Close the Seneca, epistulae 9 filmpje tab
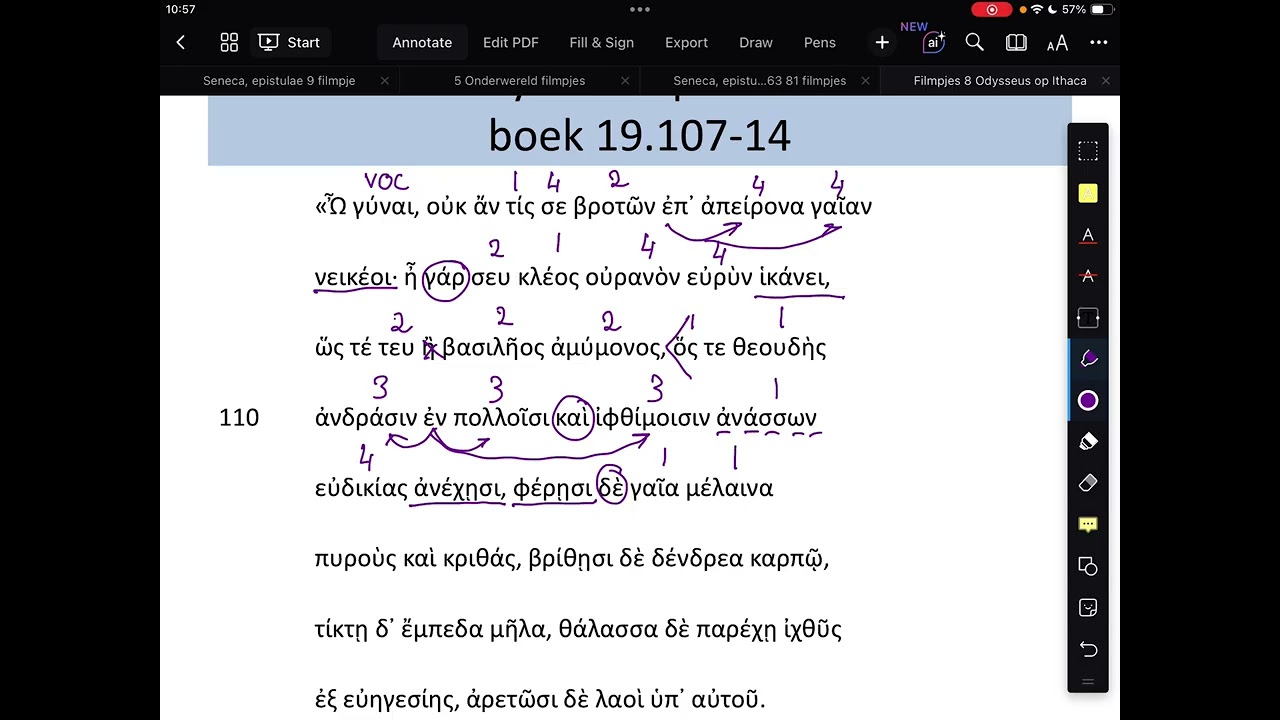This screenshot has width=1280, height=720. click(x=385, y=81)
